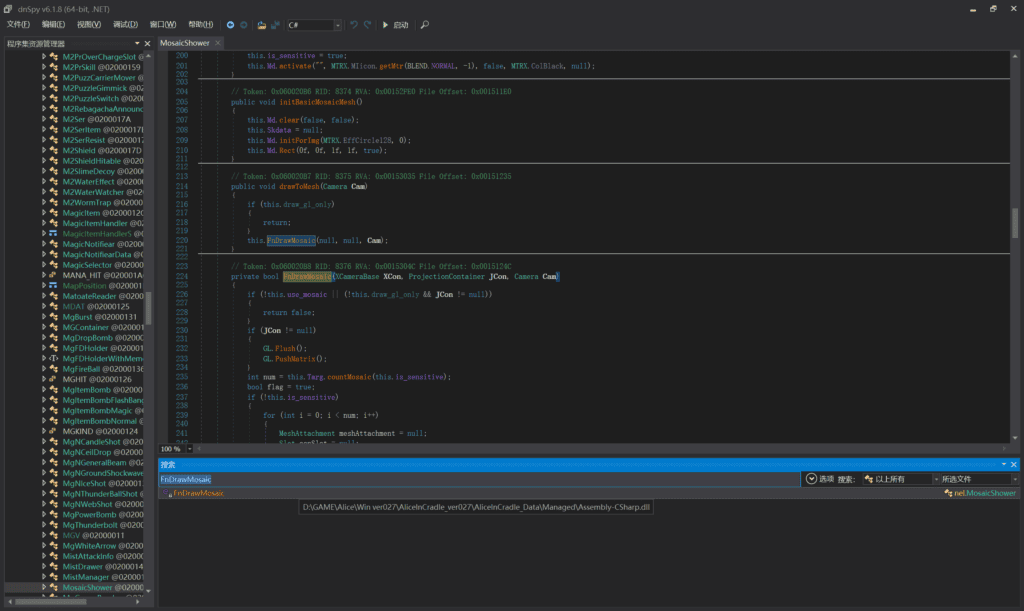Viewport: 1024px width, 611px height.
Task: Open the 所选文件 search scope dropdown
Action: [x=978, y=479]
